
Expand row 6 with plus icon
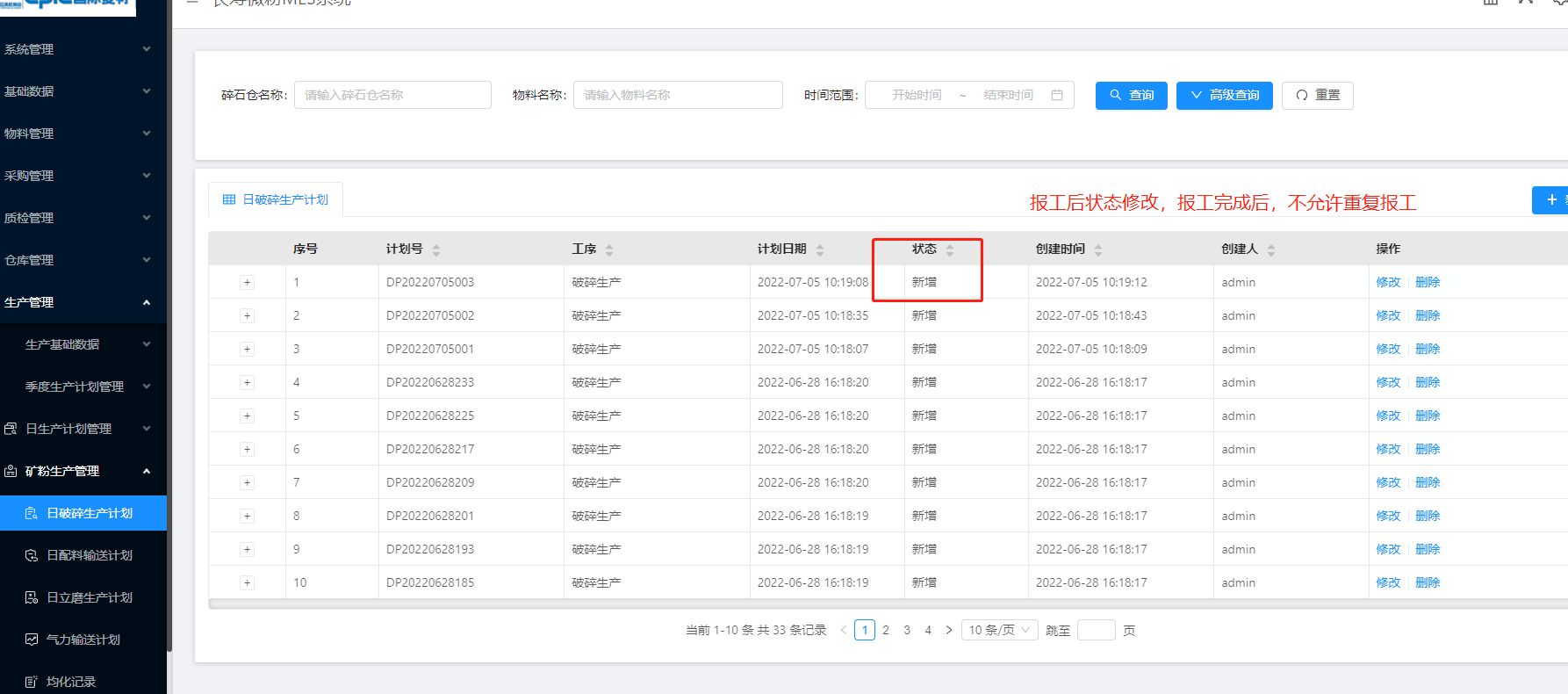[248, 449]
